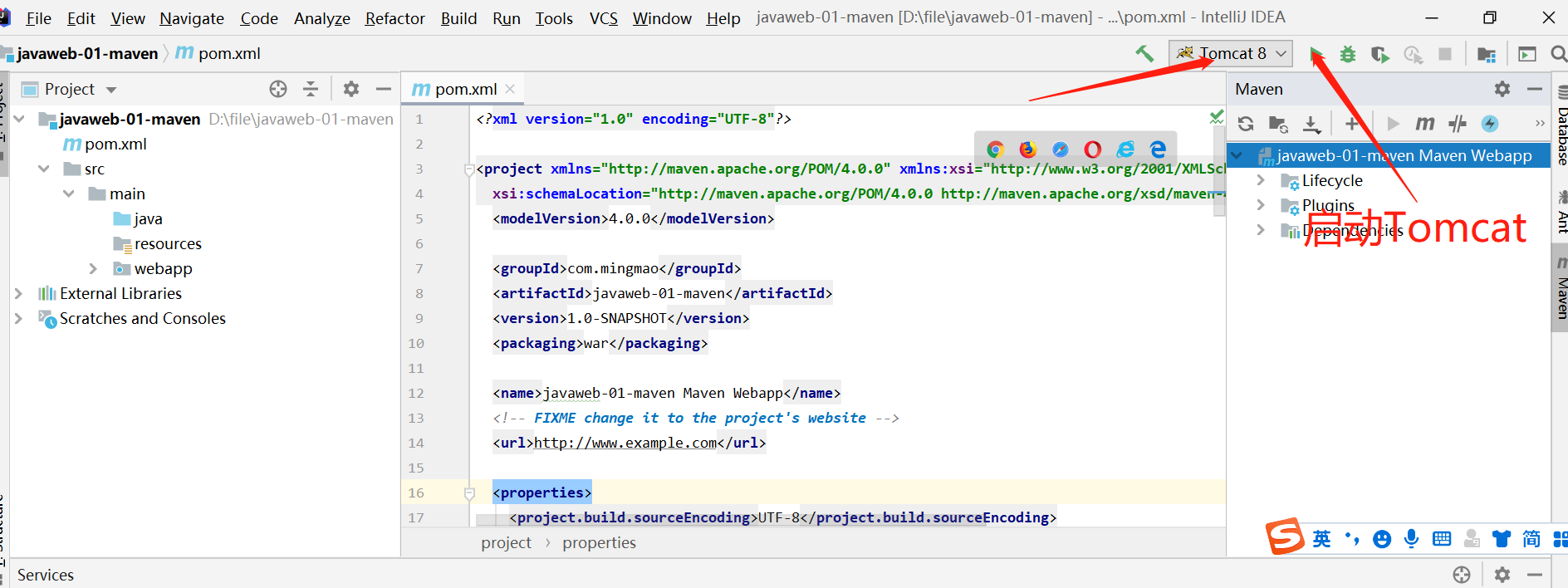This screenshot has height=588, width=1568.
Task: Collapse the properties tag fold marker at line 16
Action: [x=469, y=493]
